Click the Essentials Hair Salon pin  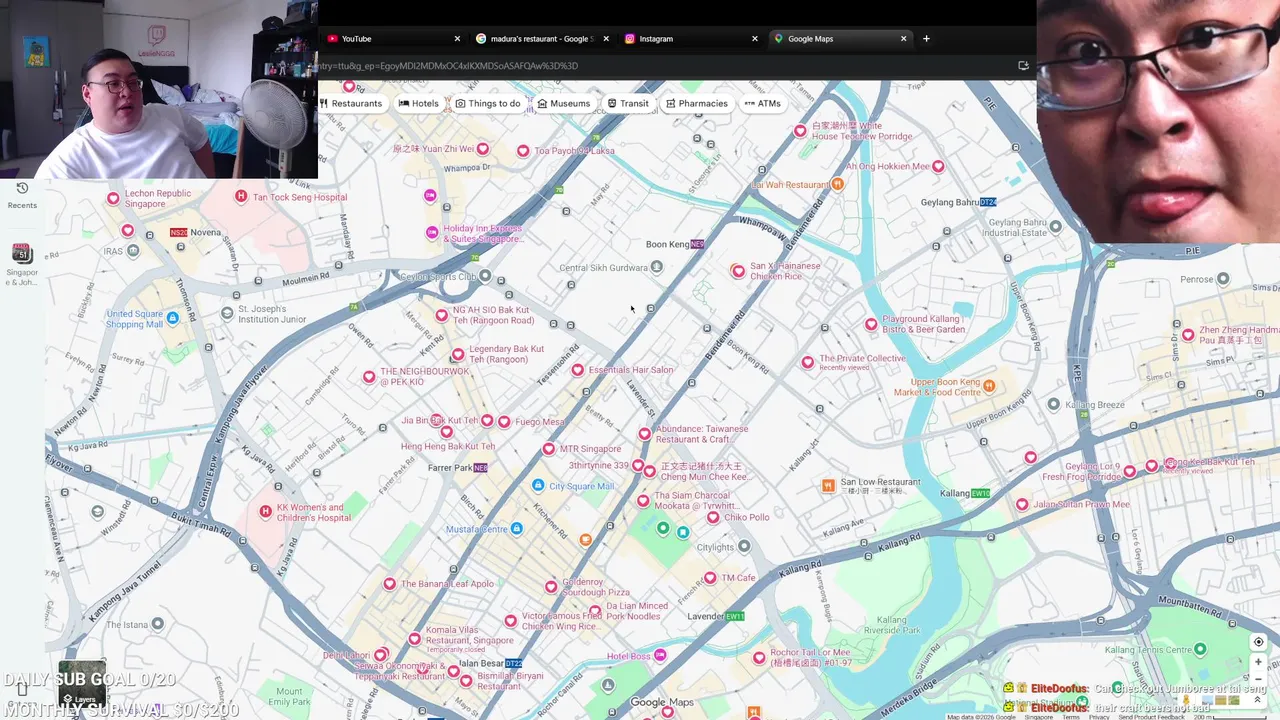click(x=577, y=370)
